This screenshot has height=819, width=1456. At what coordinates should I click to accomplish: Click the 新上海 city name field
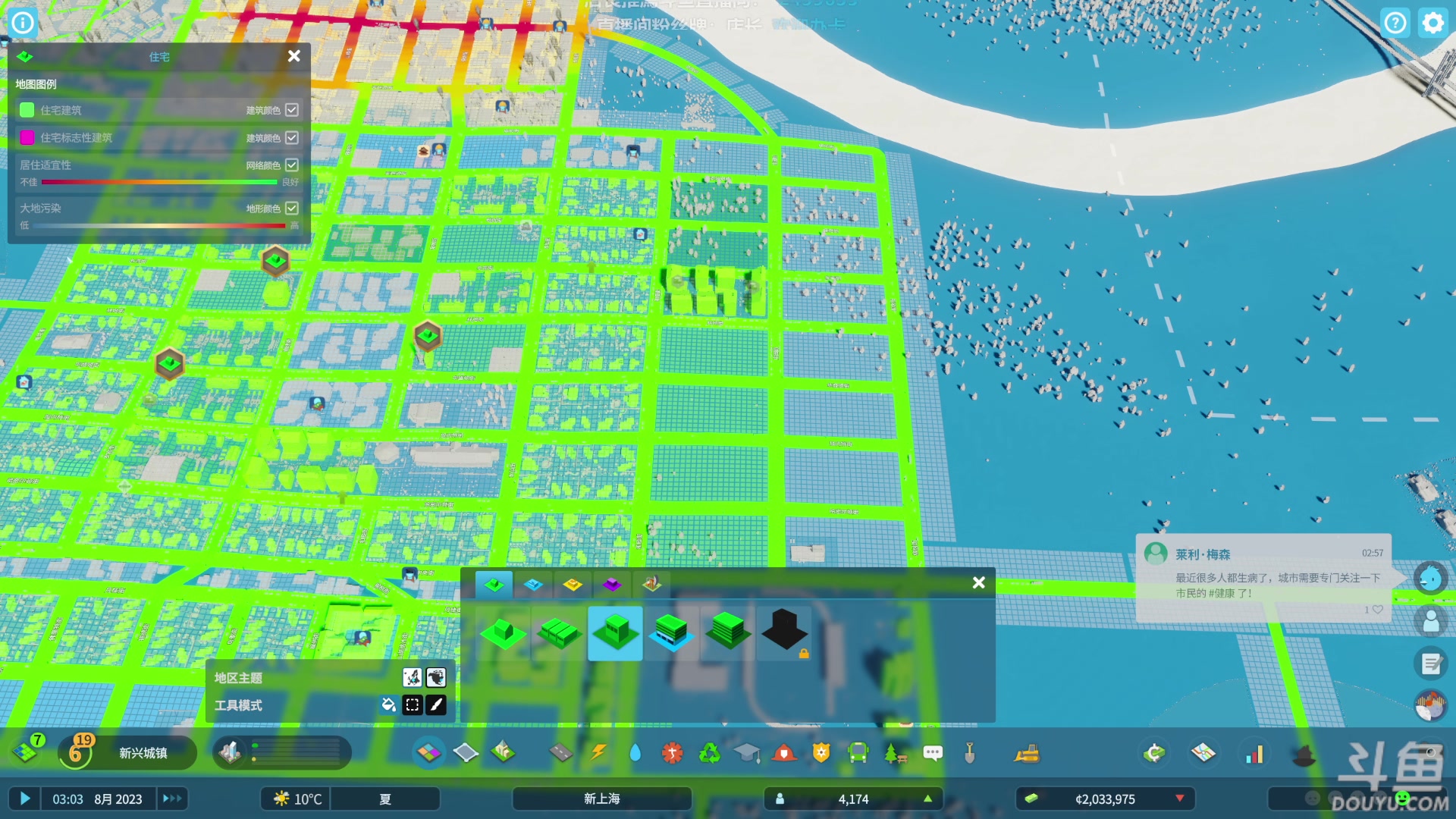(x=602, y=799)
